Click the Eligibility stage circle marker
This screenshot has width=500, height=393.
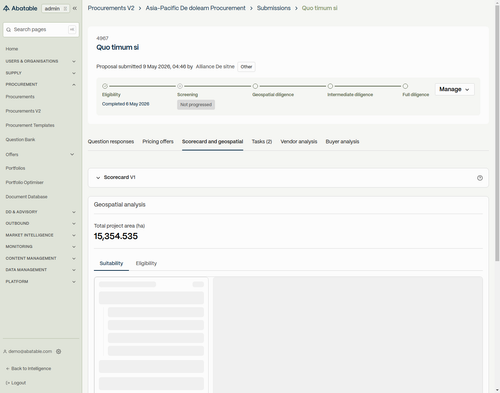pyautogui.click(x=105, y=86)
